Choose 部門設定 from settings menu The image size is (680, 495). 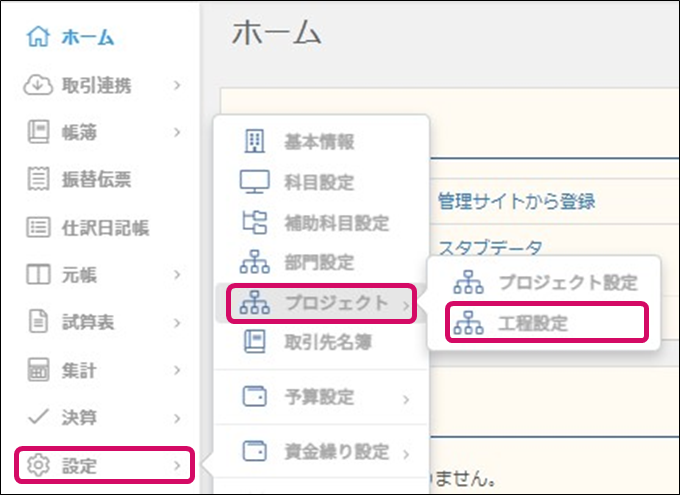click(319, 263)
